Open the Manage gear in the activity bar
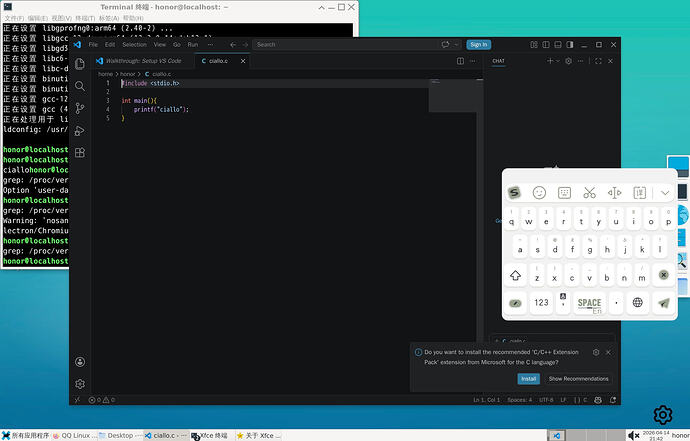Viewport: 690px width, 441px height. click(80, 384)
